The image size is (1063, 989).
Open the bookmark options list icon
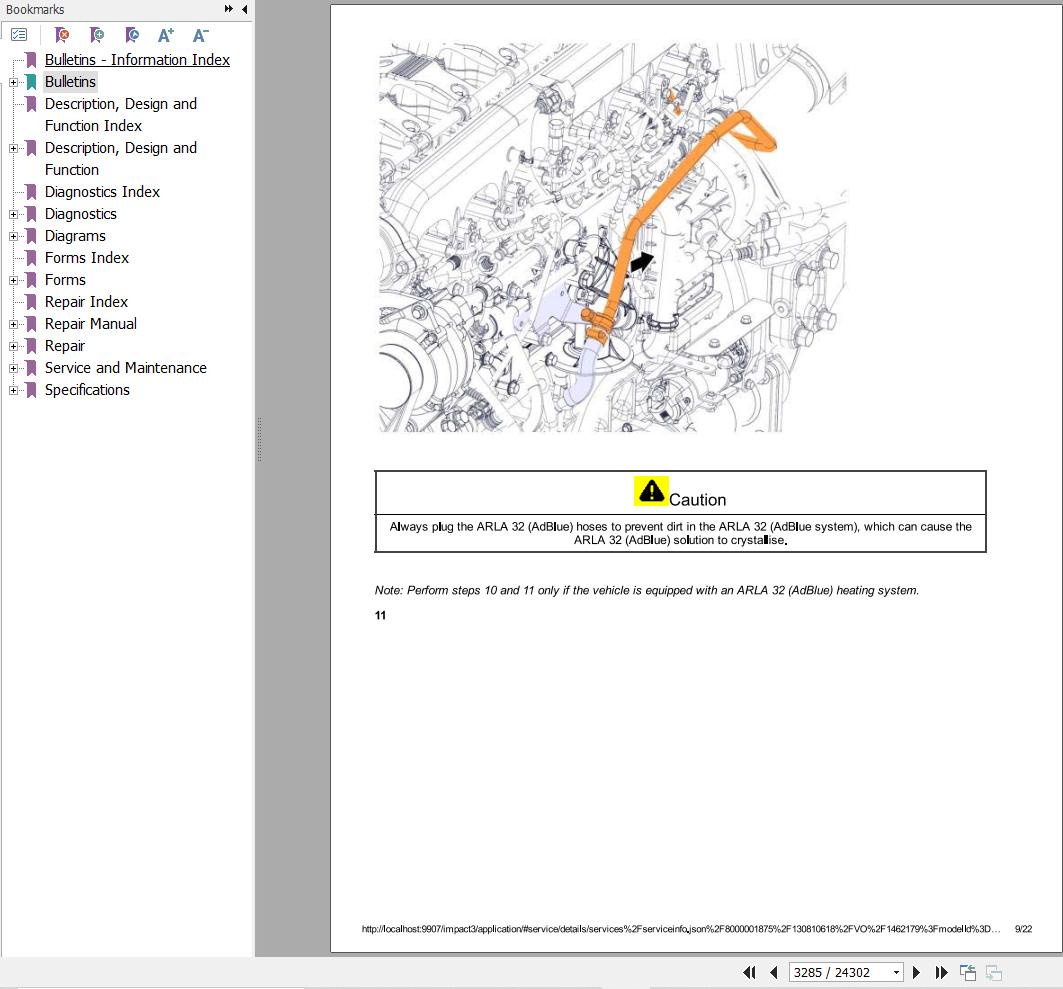(19, 35)
